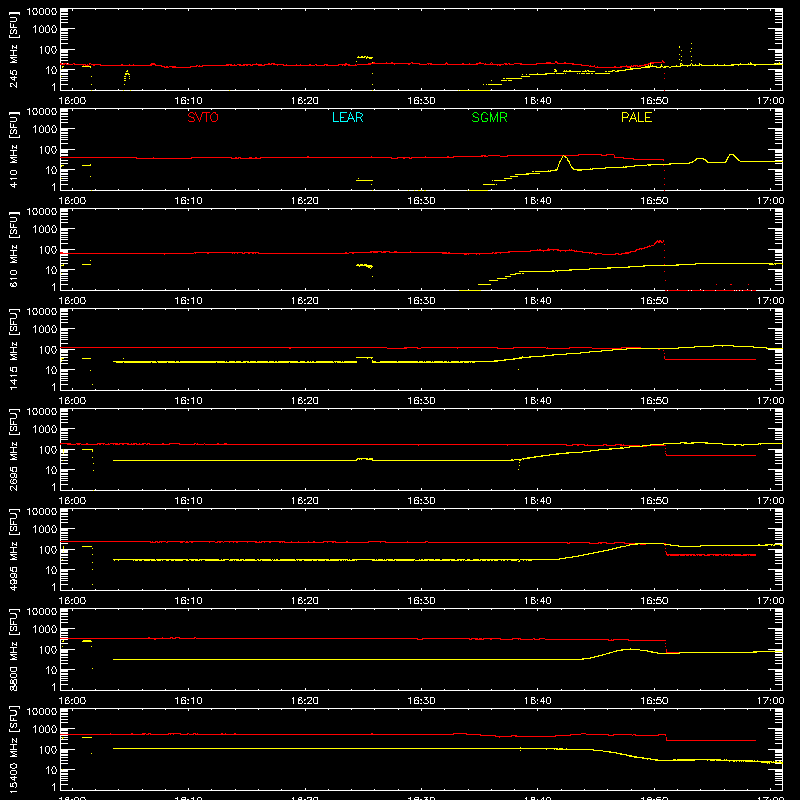800x800 pixels.
Task: Select the "2695 MHz [SFU]" axis title
Action: (14, 449)
